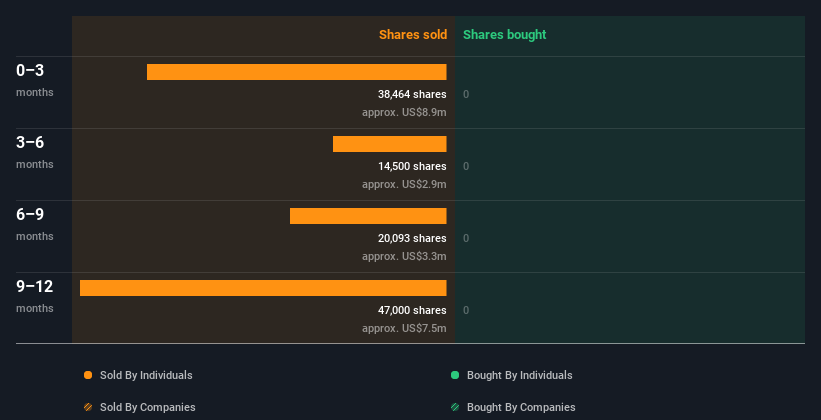Click the orange Sold By Individuals legend dot
The width and height of the screenshot is (821, 420).
[88, 375]
